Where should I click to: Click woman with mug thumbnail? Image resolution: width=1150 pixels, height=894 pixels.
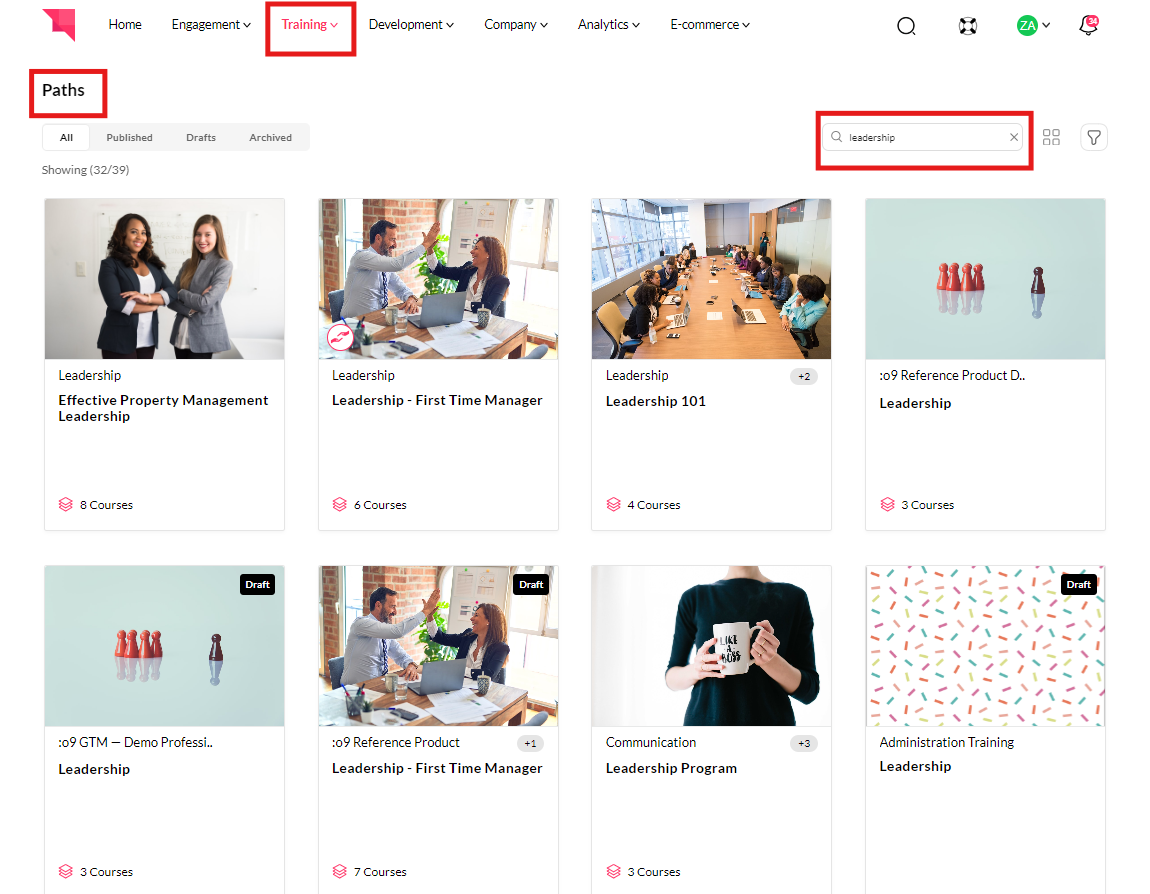(x=711, y=645)
